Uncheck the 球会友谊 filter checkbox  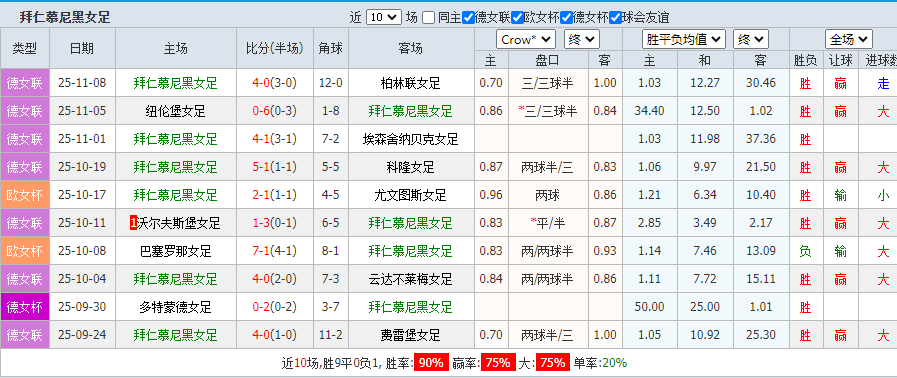click(616, 18)
